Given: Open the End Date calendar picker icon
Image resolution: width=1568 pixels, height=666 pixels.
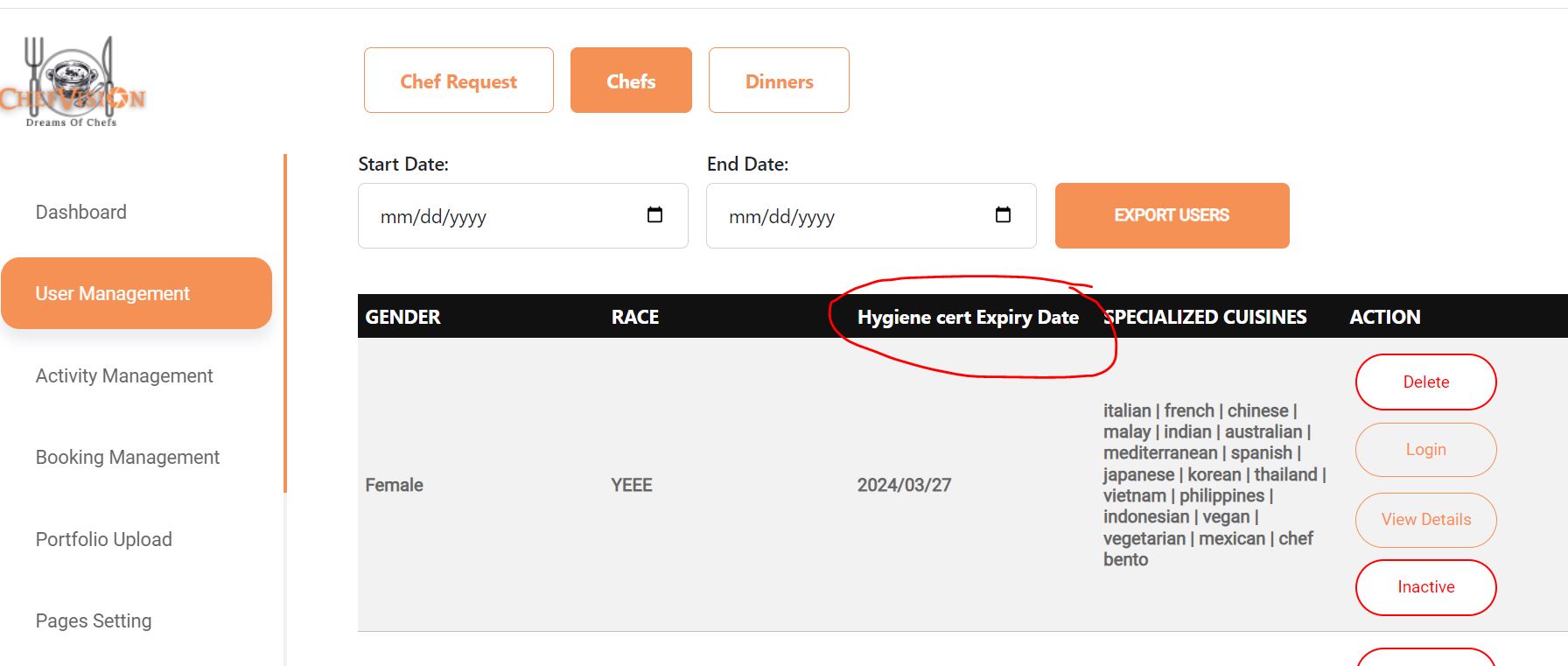Looking at the screenshot, I should pyautogui.click(x=1003, y=215).
